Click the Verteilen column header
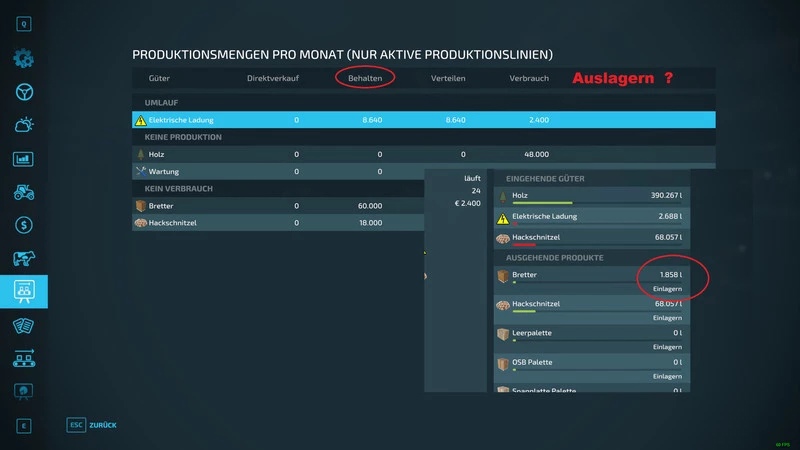Viewport: 800px width, 450px height. [x=449, y=77]
